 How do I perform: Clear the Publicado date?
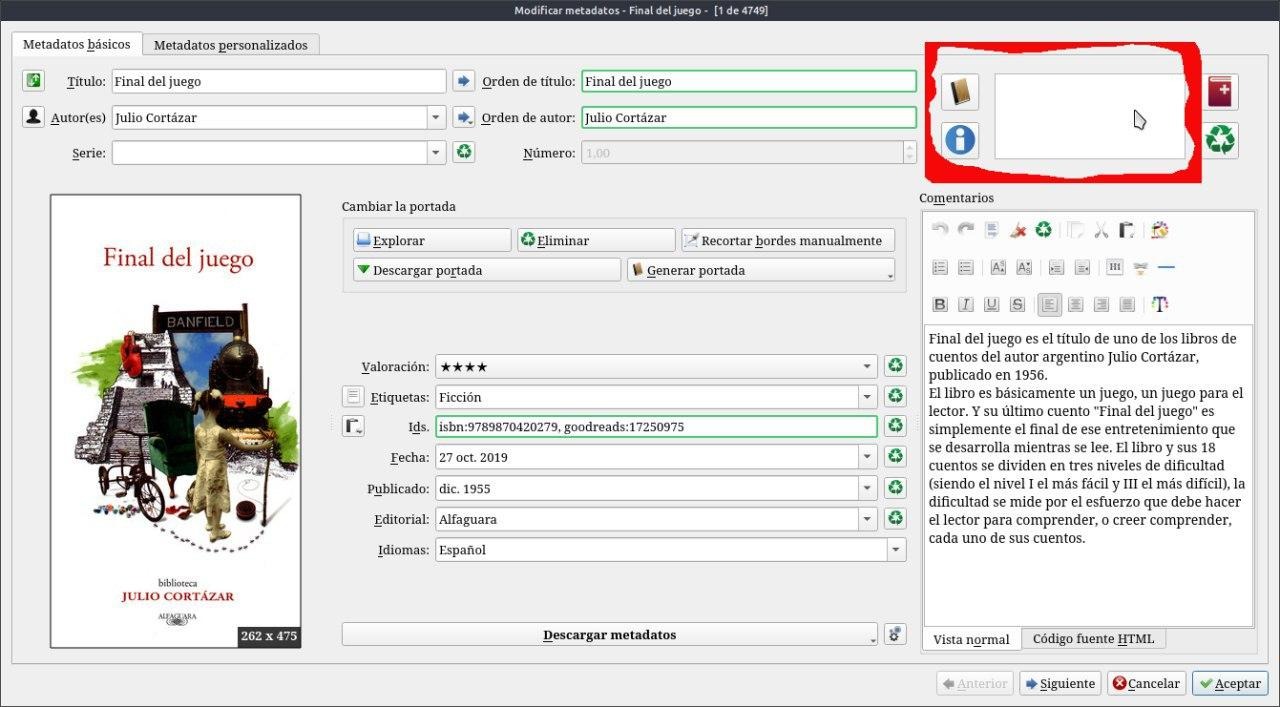coord(895,489)
